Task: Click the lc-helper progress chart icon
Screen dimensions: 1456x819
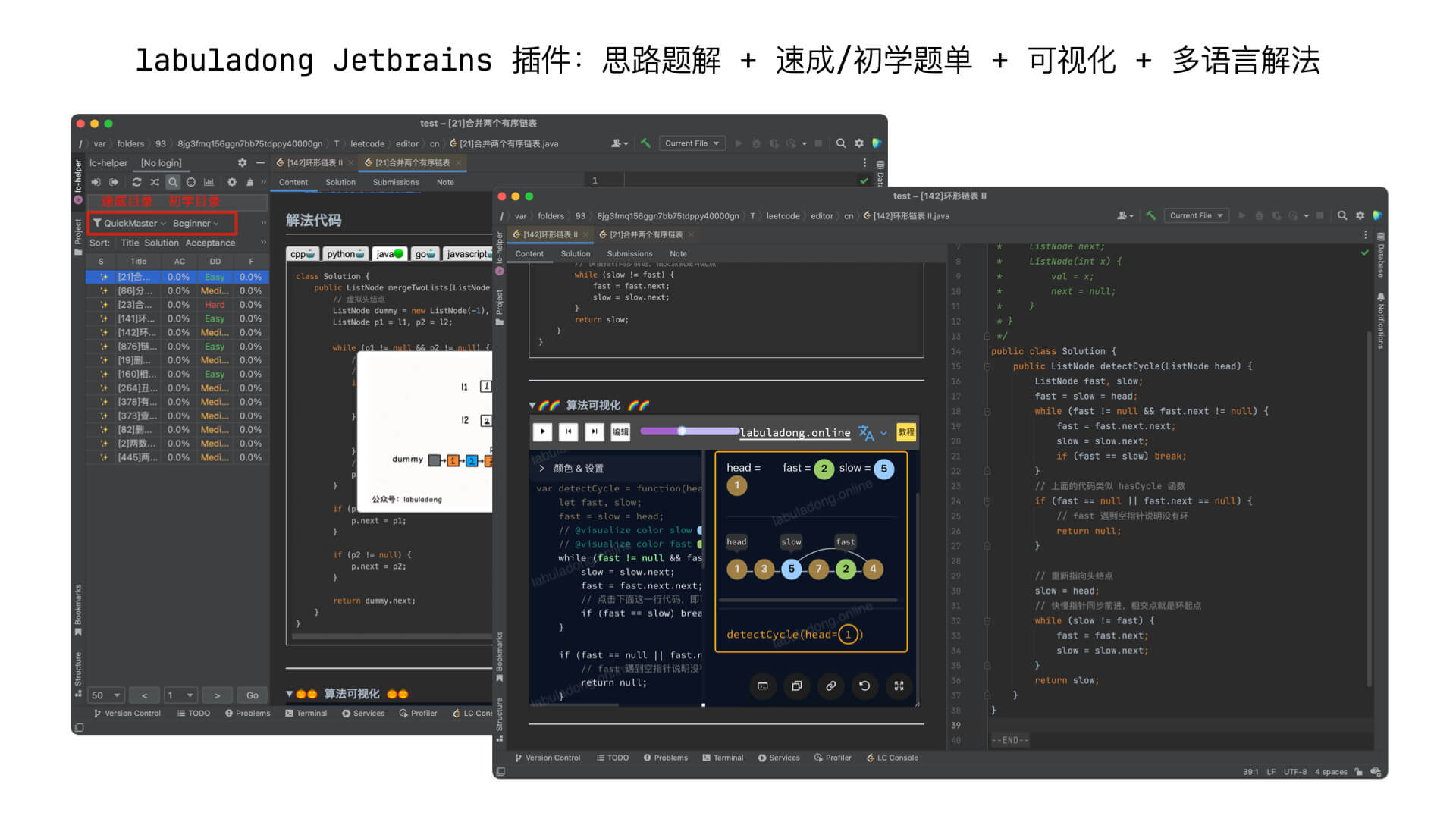Action: [x=209, y=182]
